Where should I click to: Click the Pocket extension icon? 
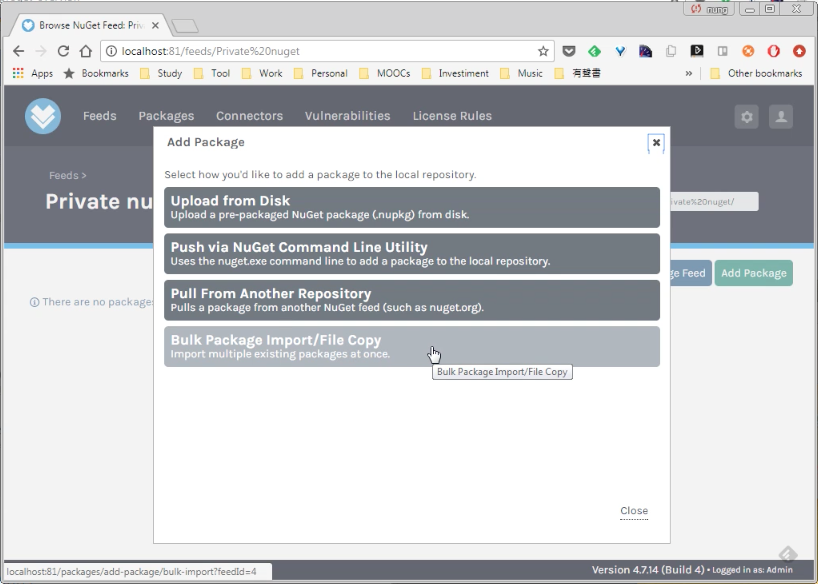(x=569, y=51)
